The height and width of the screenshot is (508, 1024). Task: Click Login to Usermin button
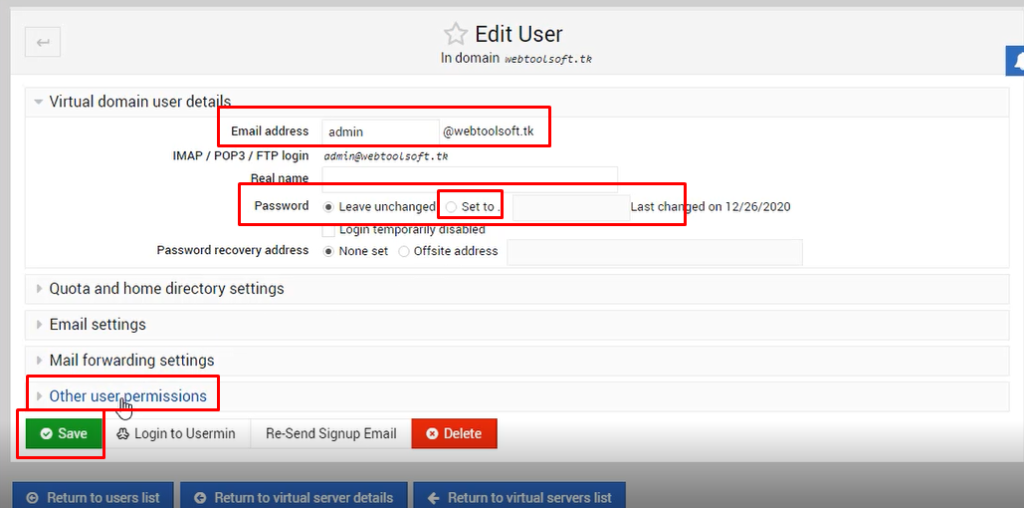tap(176, 434)
